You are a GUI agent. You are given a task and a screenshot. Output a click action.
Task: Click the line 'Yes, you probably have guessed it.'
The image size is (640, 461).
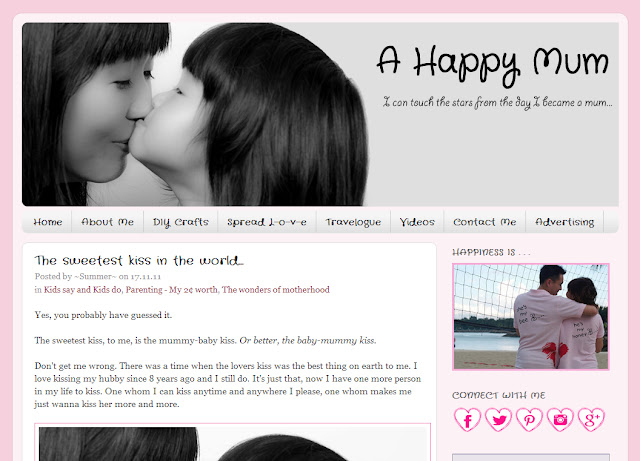103,315
